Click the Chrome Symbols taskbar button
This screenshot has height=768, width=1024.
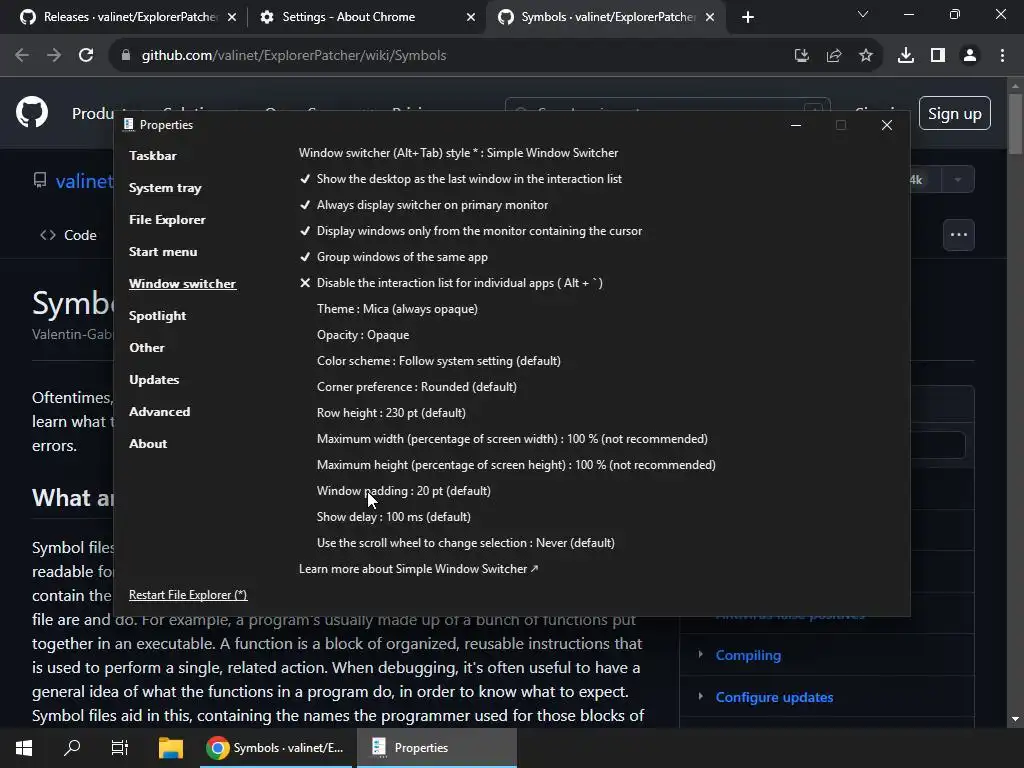click(x=276, y=748)
